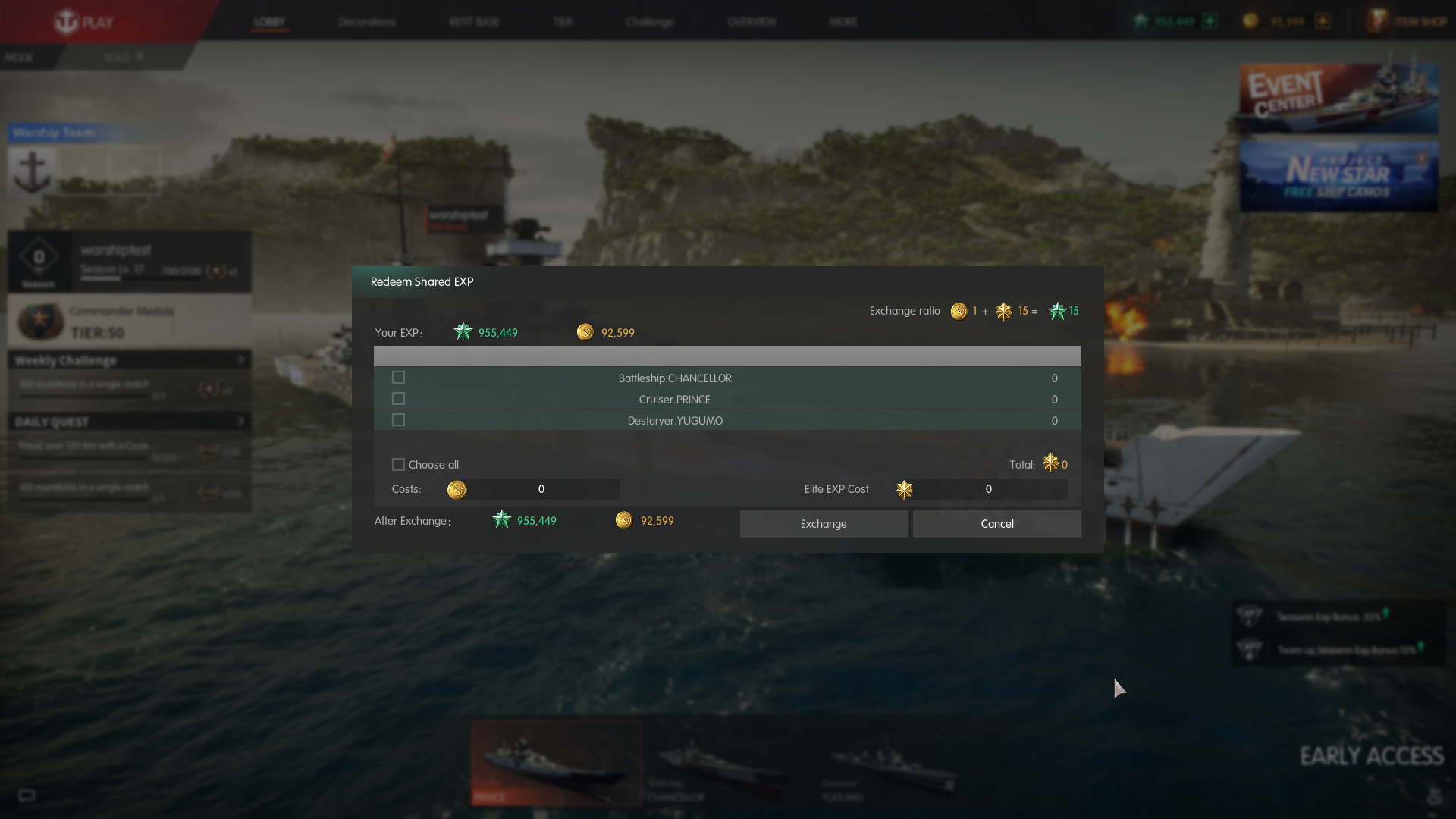Expand the DAILY QUEST panel arrow

(241, 421)
